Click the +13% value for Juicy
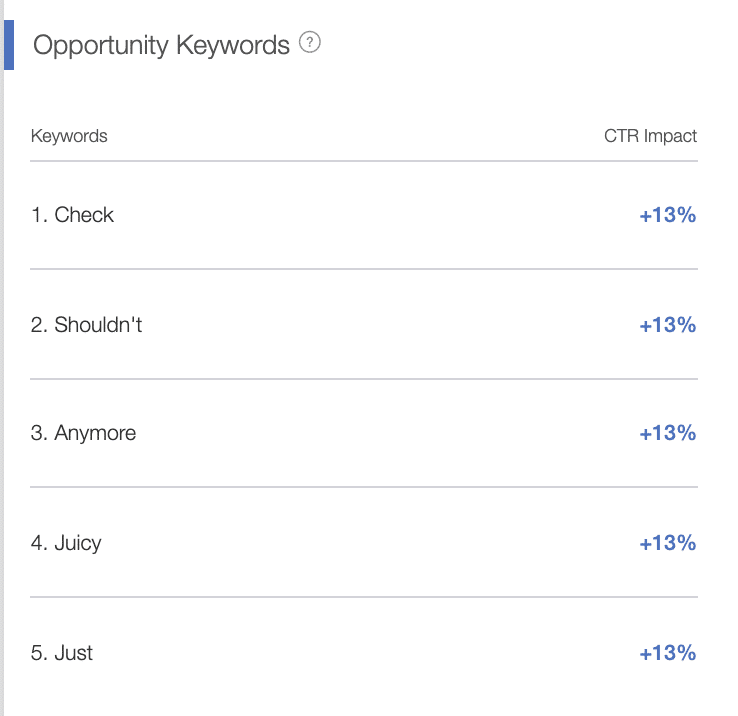738x716 pixels. pyautogui.click(x=667, y=543)
